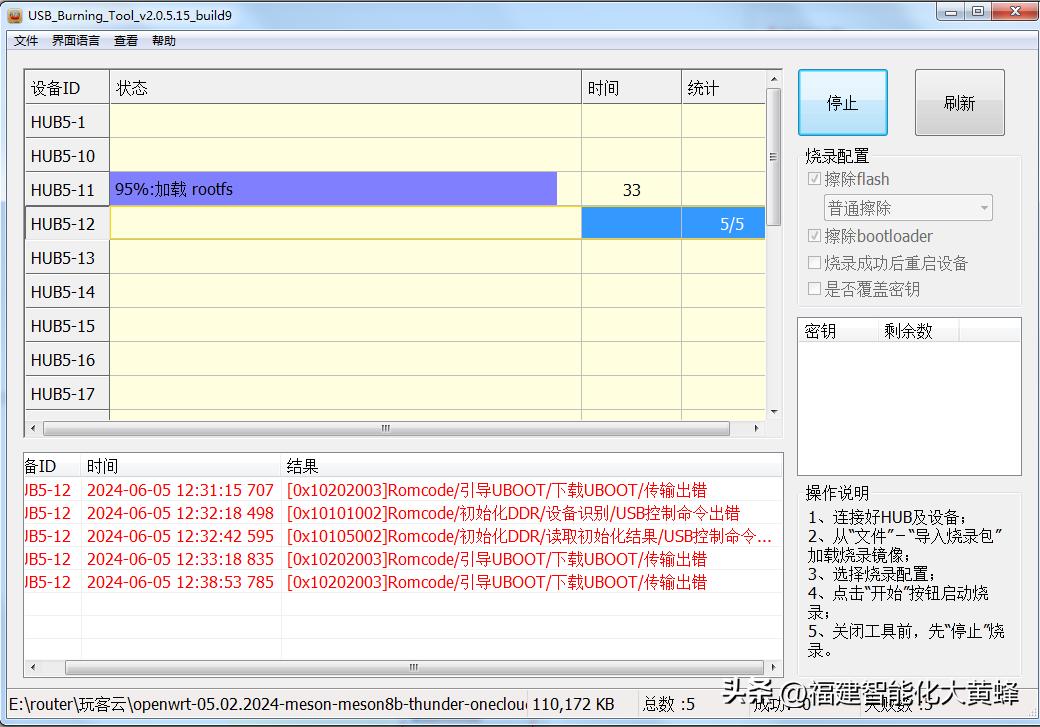Viewport: 1040px width, 727px height.
Task: Toggle the 擦除flash checkbox
Action: point(815,179)
